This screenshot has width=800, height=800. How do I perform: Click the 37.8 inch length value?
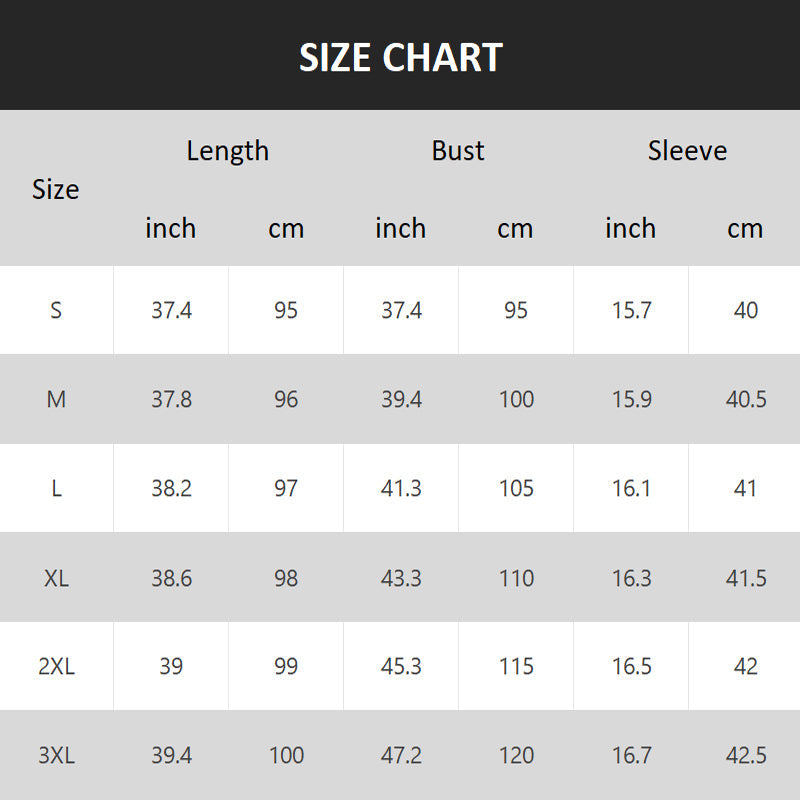[x=171, y=399]
